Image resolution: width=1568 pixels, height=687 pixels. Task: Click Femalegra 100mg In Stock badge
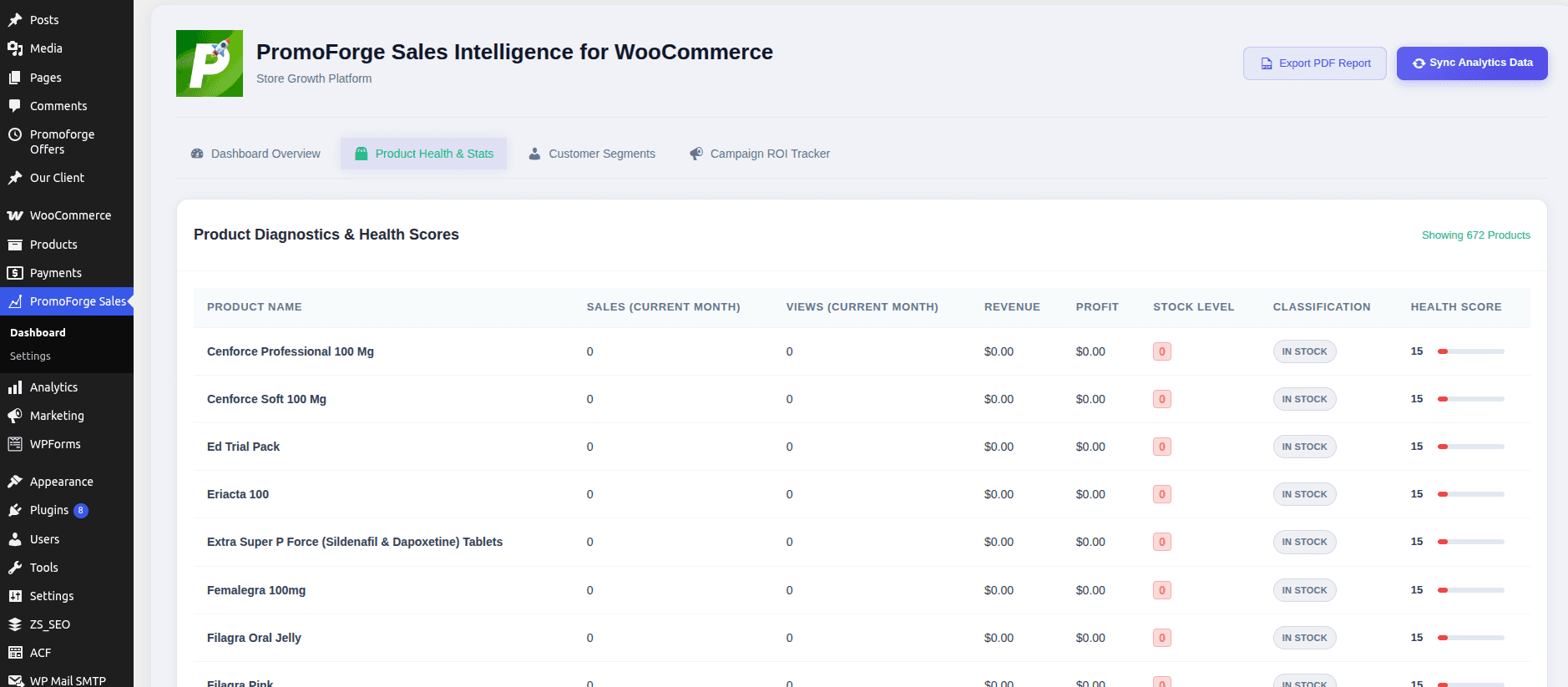tap(1304, 590)
